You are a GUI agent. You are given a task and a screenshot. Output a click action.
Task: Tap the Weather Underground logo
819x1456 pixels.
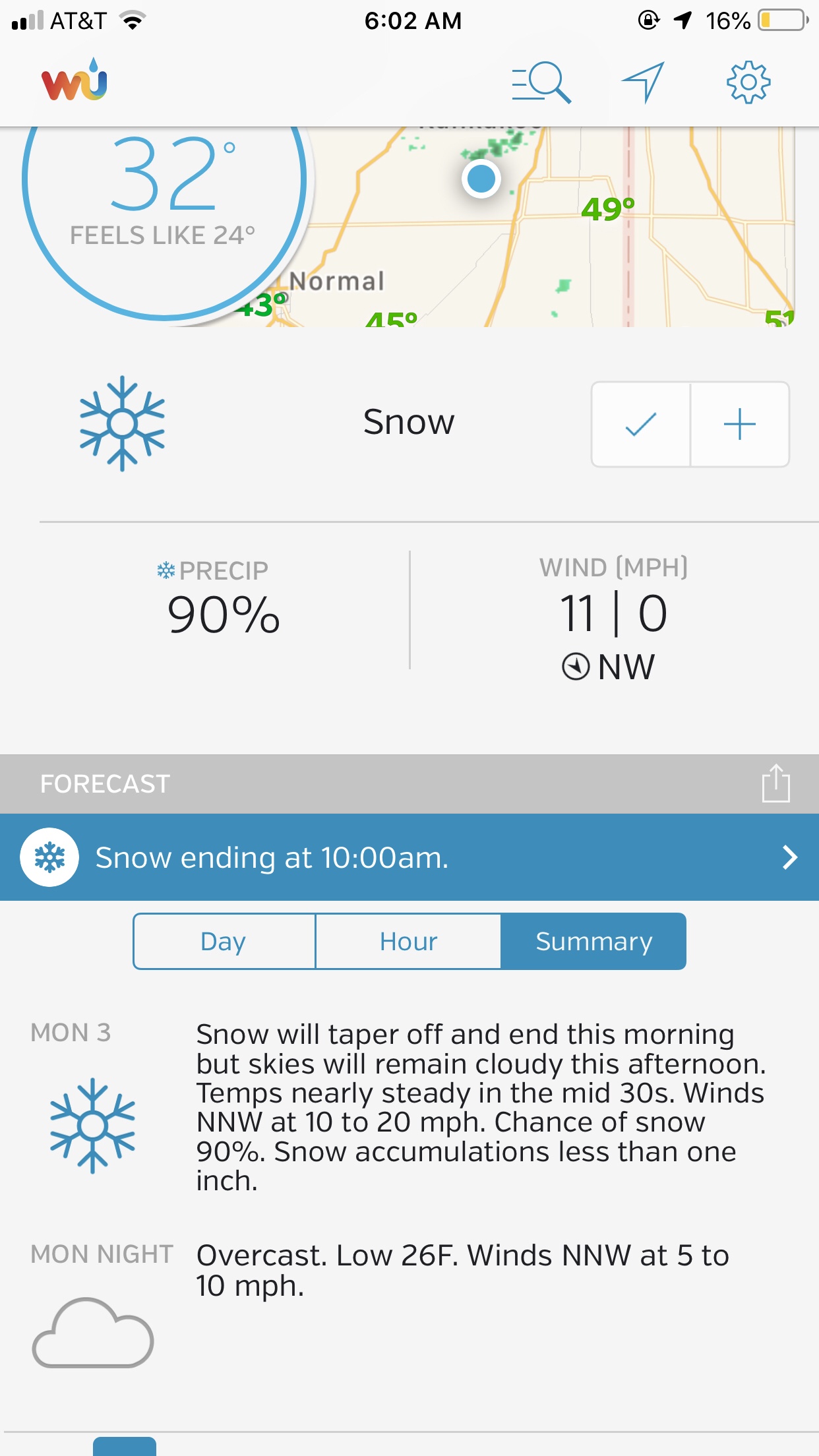point(74,80)
